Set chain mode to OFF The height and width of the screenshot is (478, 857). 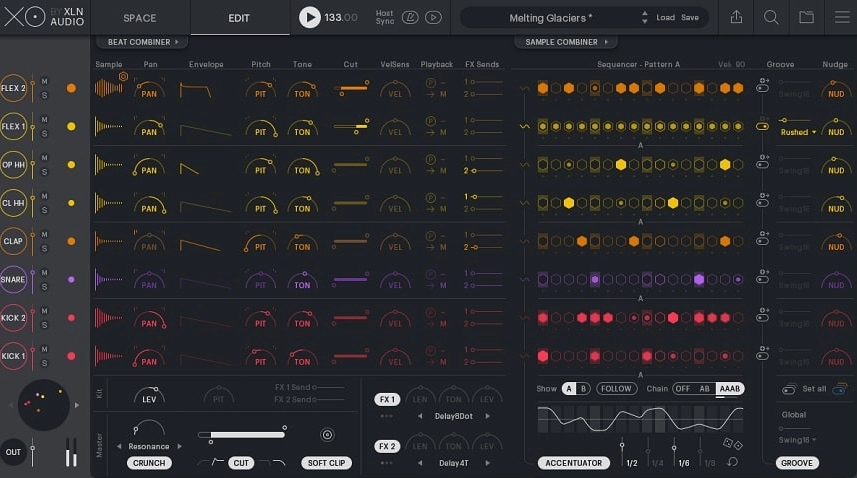(683, 389)
